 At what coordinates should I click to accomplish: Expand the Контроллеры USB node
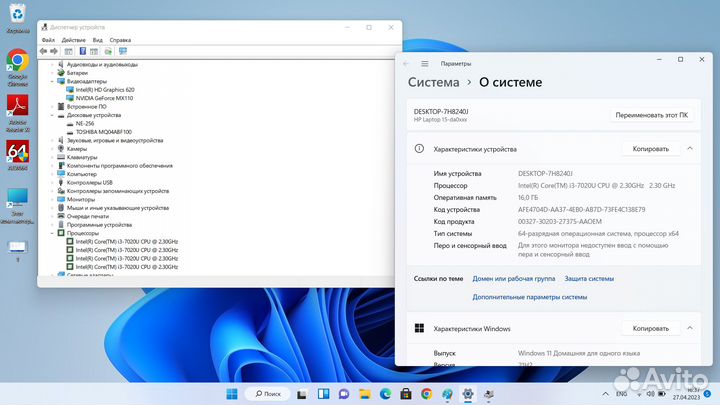[x=52, y=183]
